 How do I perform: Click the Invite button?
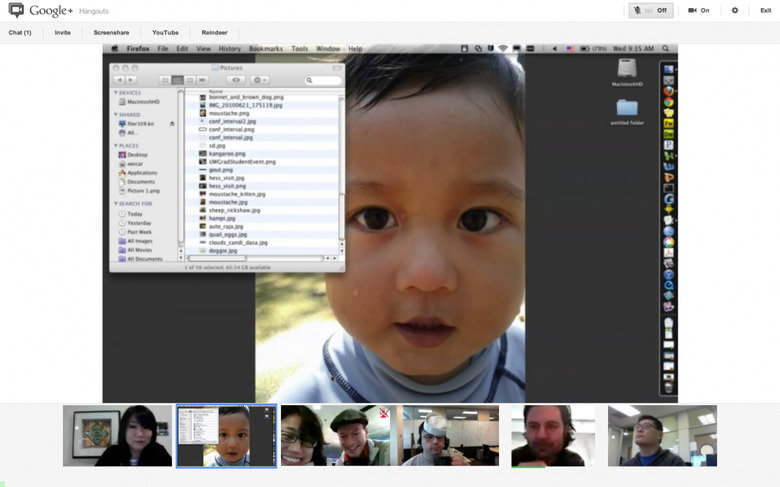click(62, 33)
